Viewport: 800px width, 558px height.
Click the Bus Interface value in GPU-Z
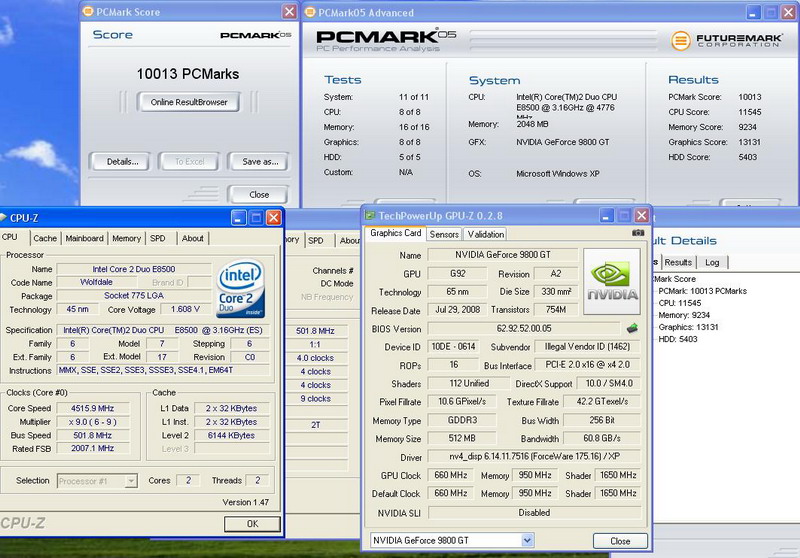[x=587, y=365]
